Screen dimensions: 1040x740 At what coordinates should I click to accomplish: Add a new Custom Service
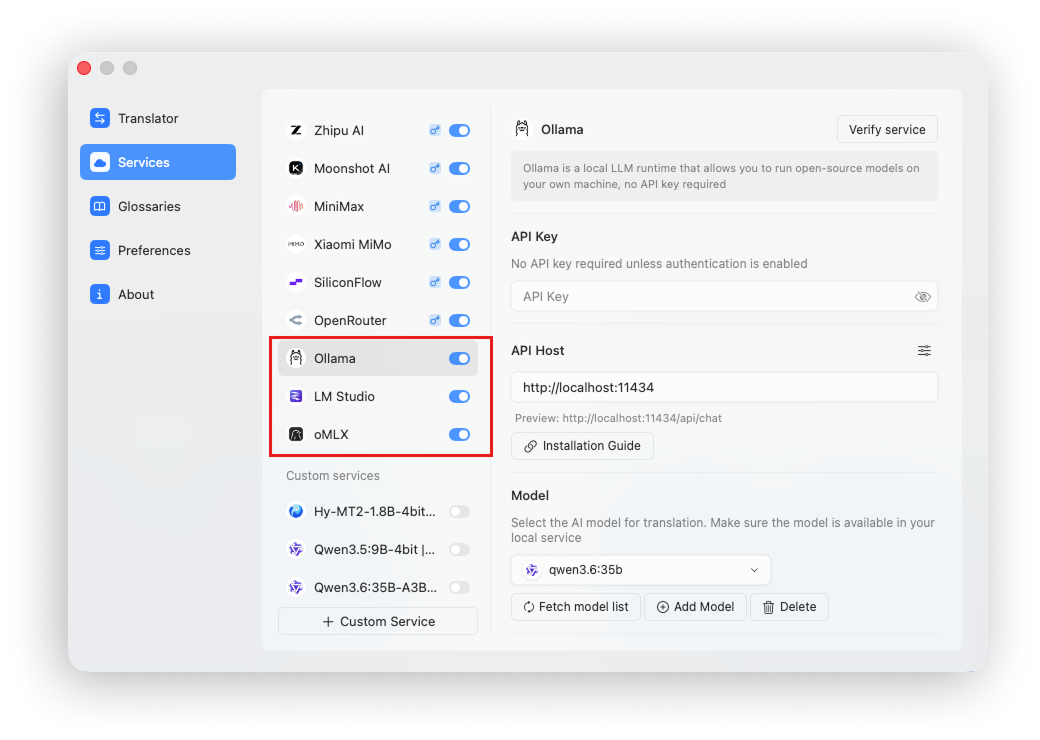[x=378, y=622]
